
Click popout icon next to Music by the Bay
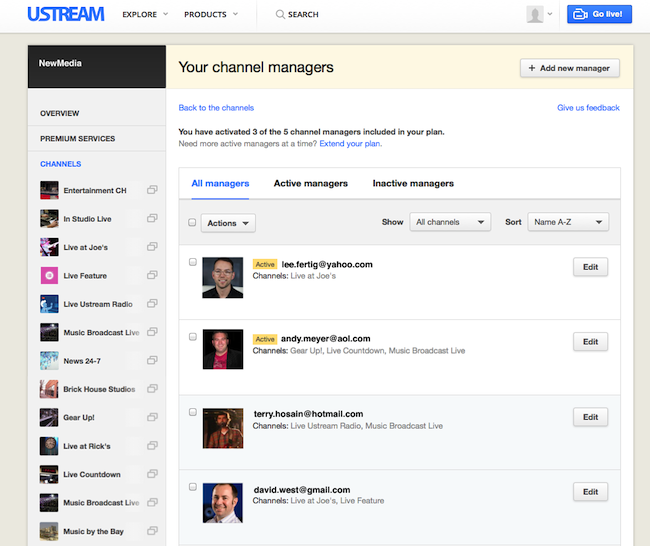(x=152, y=531)
